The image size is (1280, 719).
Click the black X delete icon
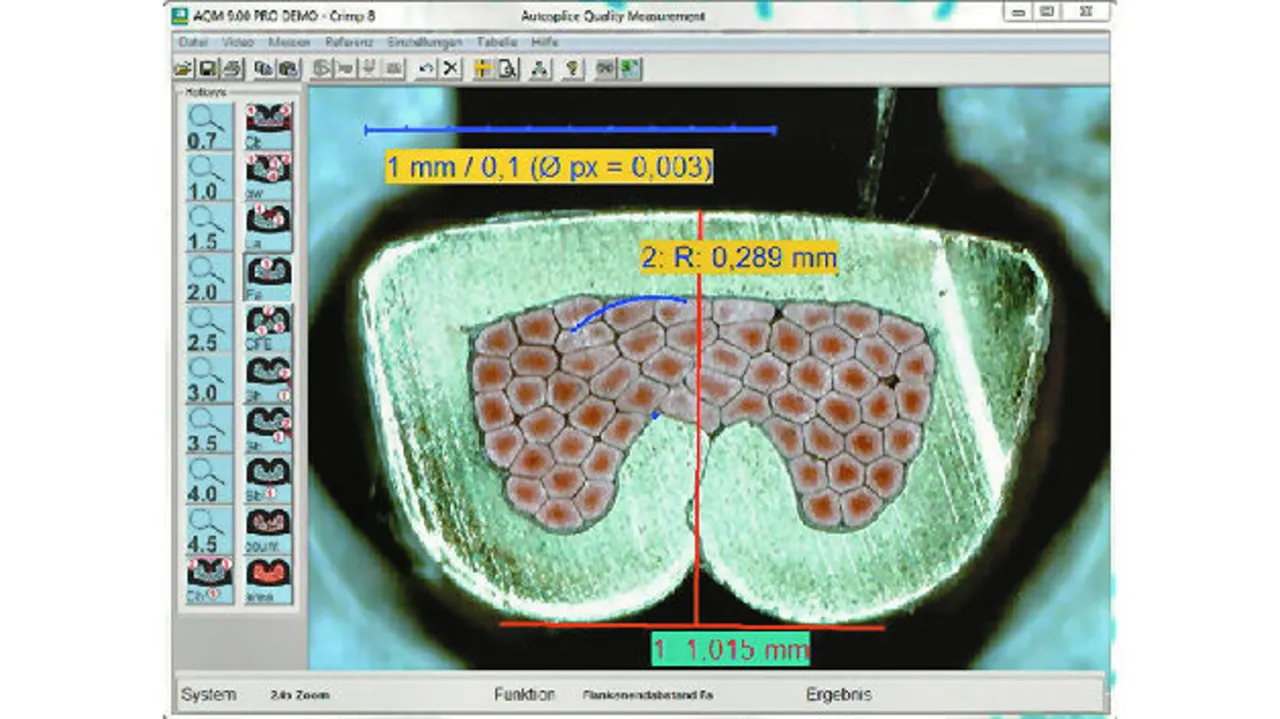click(x=451, y=69)
